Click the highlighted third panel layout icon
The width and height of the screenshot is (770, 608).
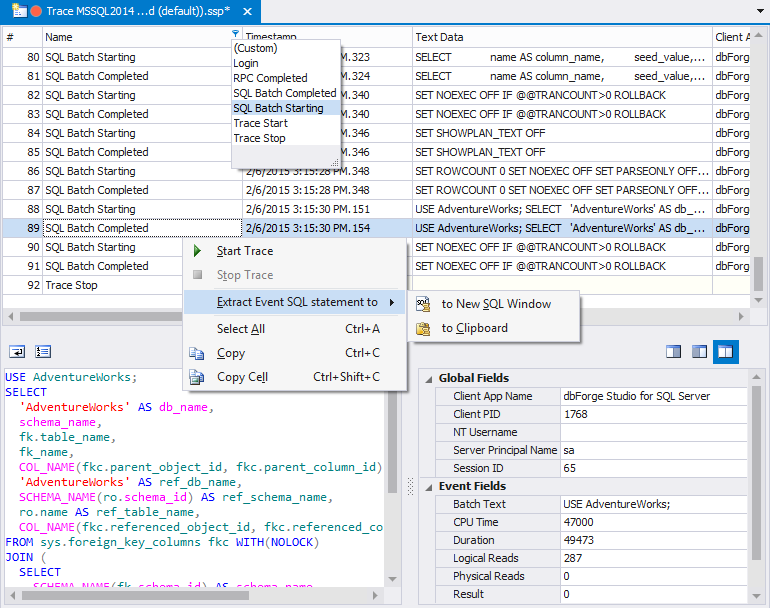click(x=725, y=352)
